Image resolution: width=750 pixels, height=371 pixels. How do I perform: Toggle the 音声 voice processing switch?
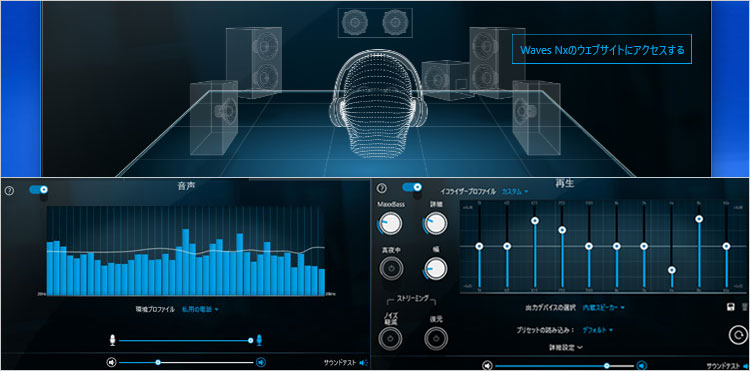click(39, 189)
